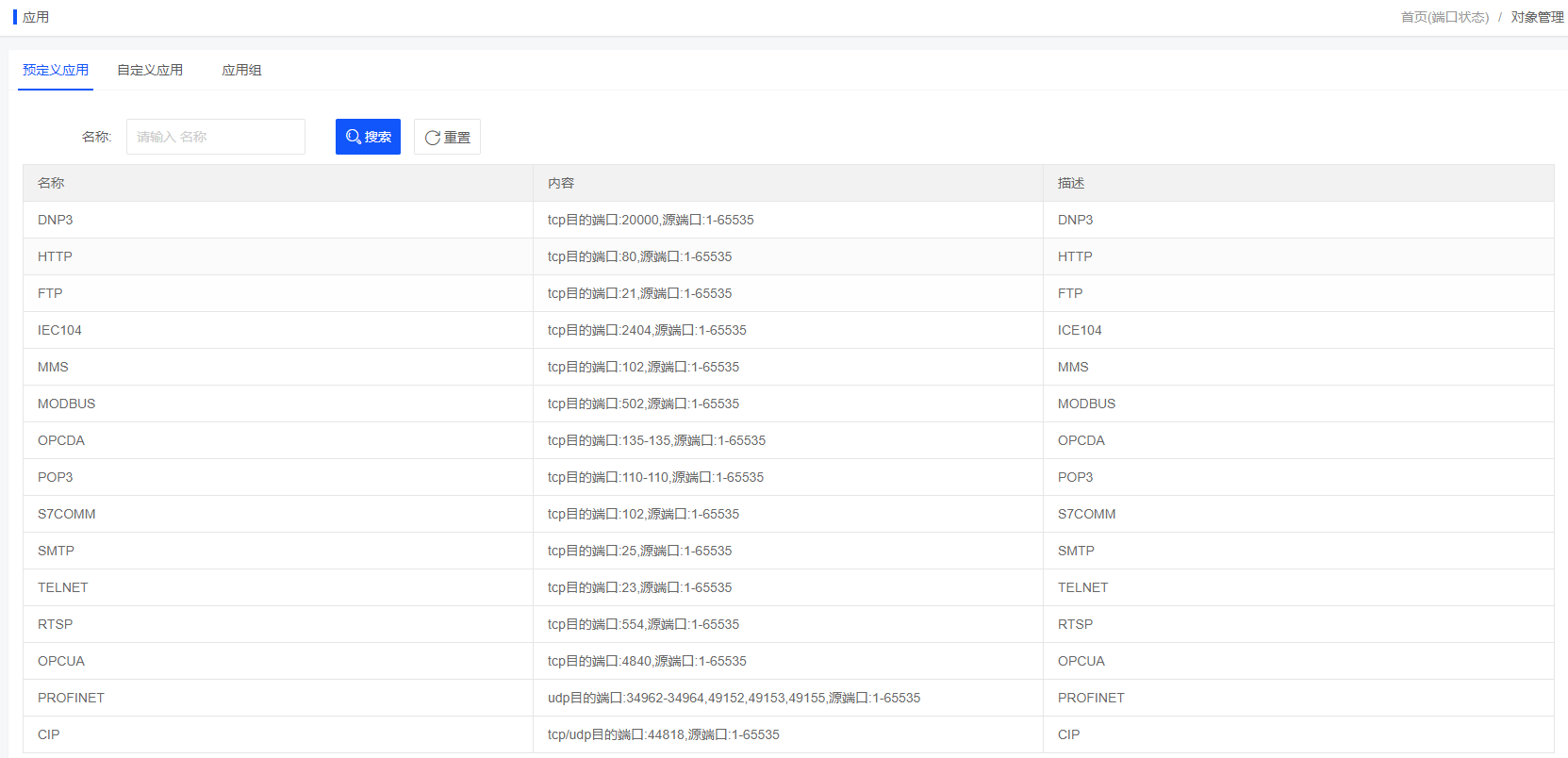Click the 对象管理 breadcrumb
The height and width of the screenshot is (758, 1568).
click(x=1537, y=17)
